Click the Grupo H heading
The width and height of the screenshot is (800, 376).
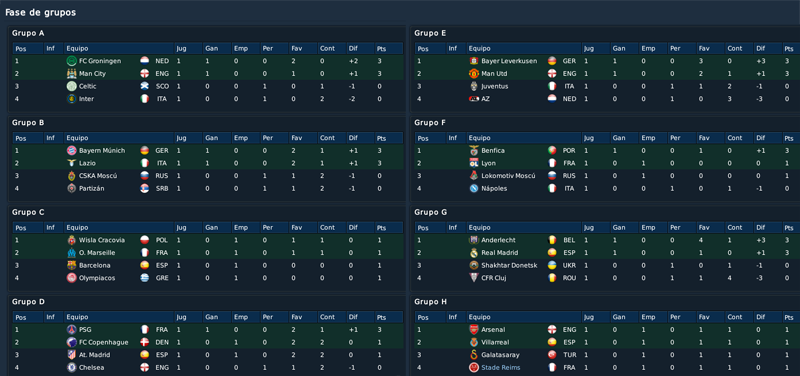(x=430, y=302)
